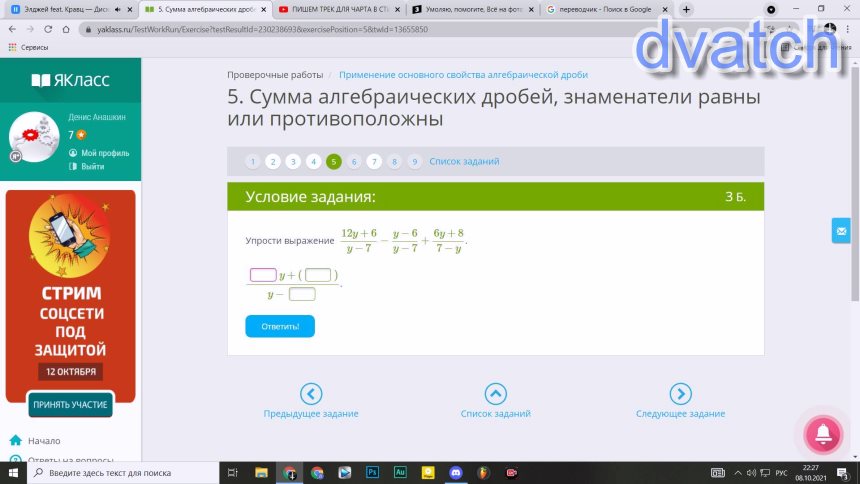This screenshot has height=484, width=860.
Task: Open the Список заданий link beside task numbers
Action: [464, 161]
